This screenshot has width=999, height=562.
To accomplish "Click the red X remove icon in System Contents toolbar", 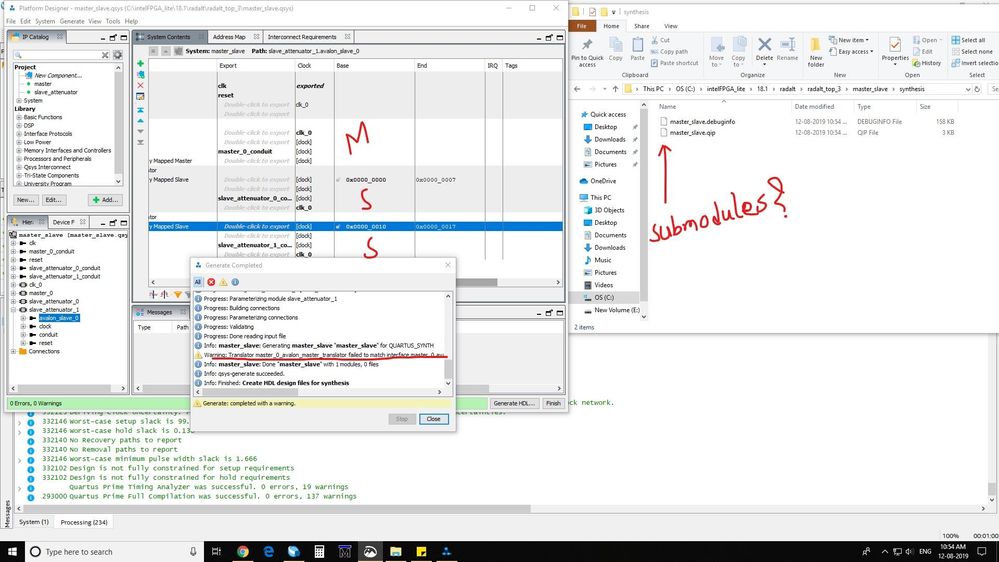I will [140, 85].
